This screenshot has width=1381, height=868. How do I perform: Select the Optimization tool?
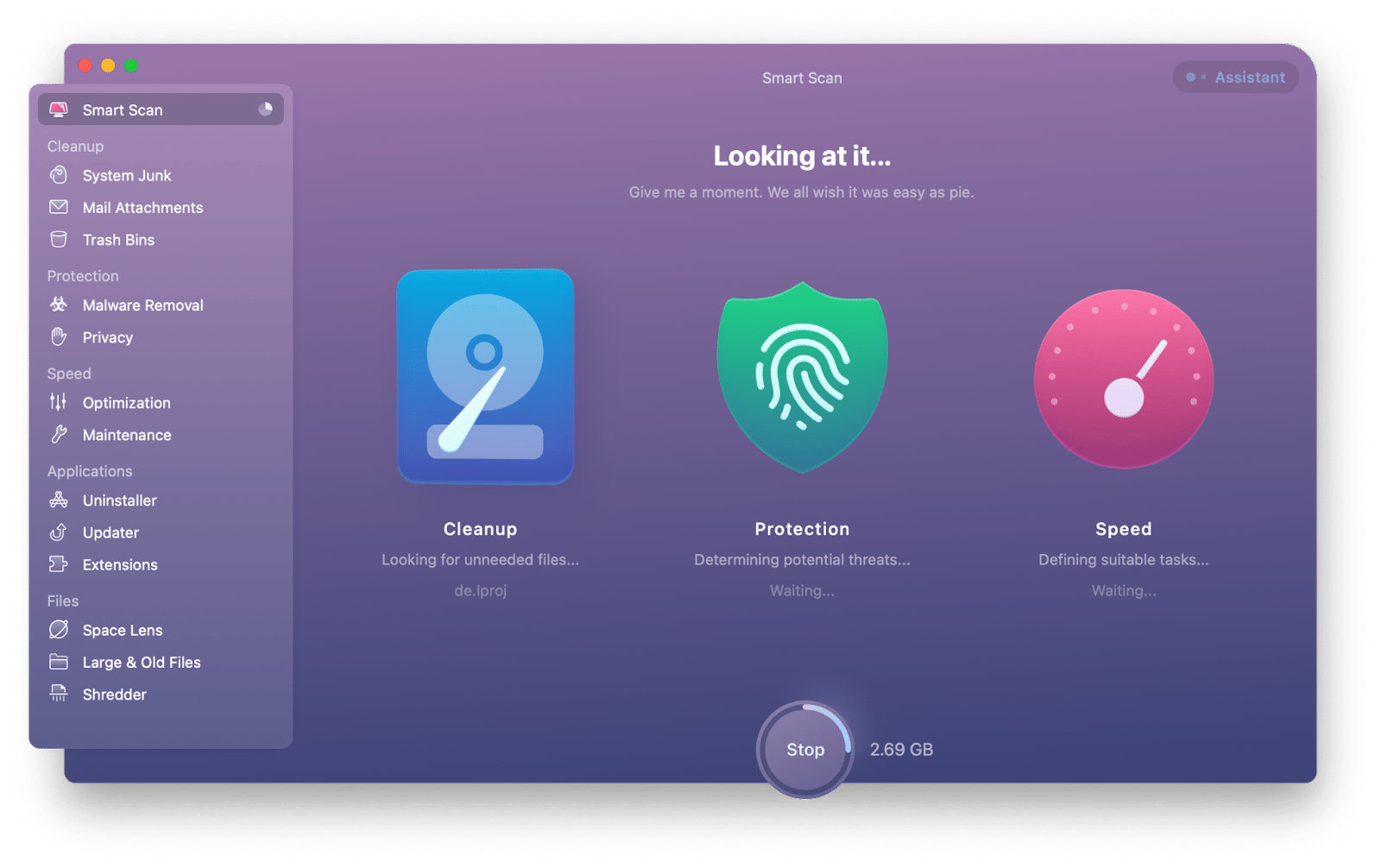(126, 402)
